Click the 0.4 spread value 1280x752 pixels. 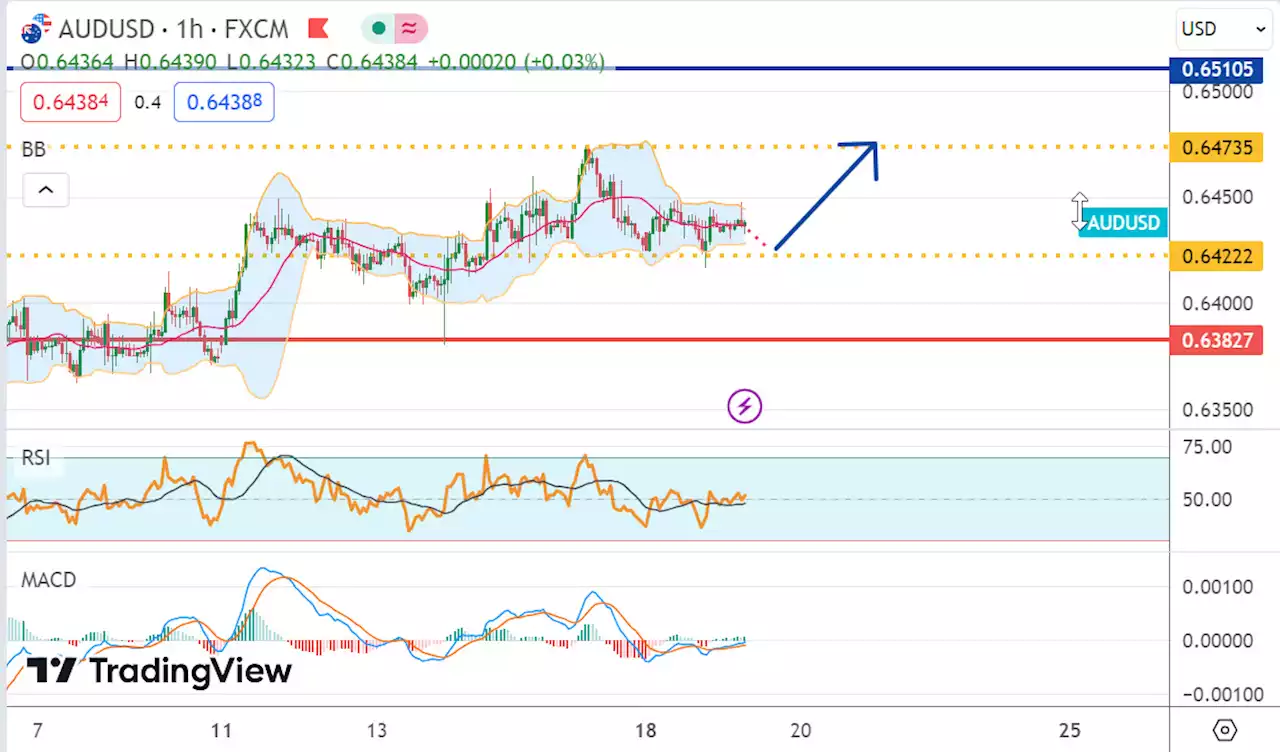[x=147, y=103]
